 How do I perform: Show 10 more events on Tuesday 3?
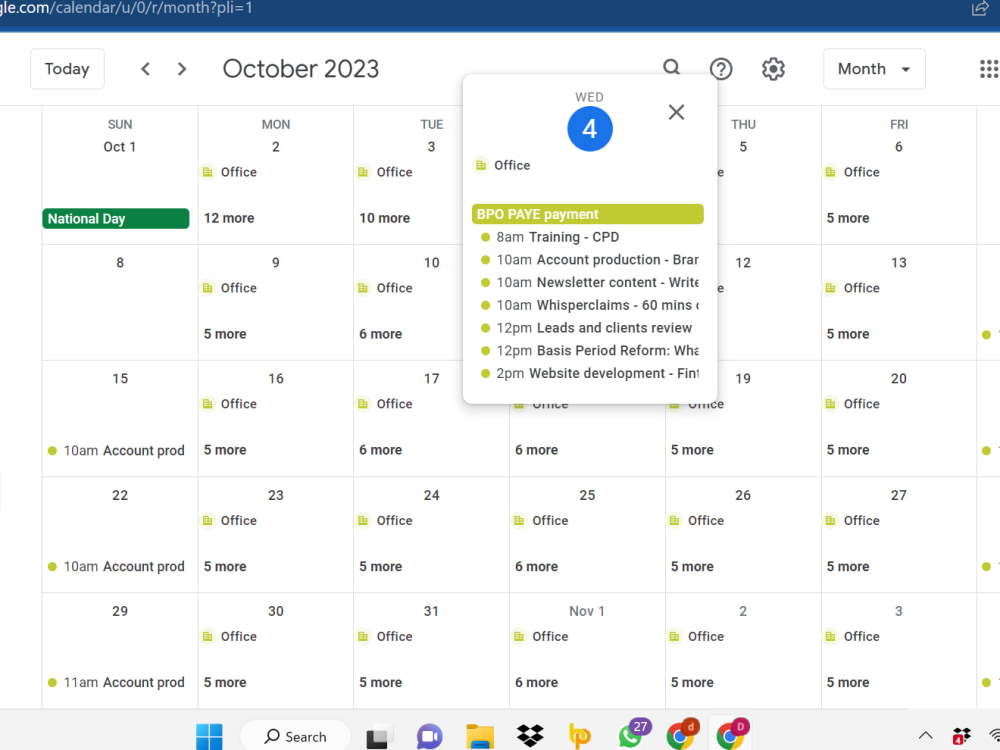(384, 218)
